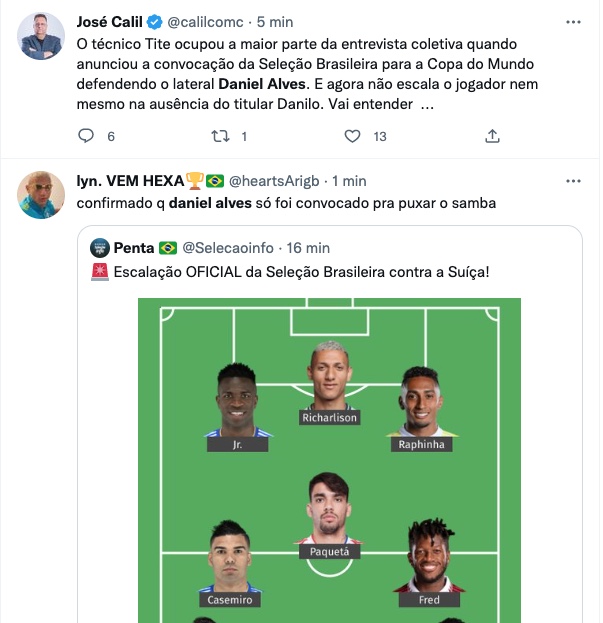Open José Calil's profile picture
603x623 pixels.
point(41,36)
